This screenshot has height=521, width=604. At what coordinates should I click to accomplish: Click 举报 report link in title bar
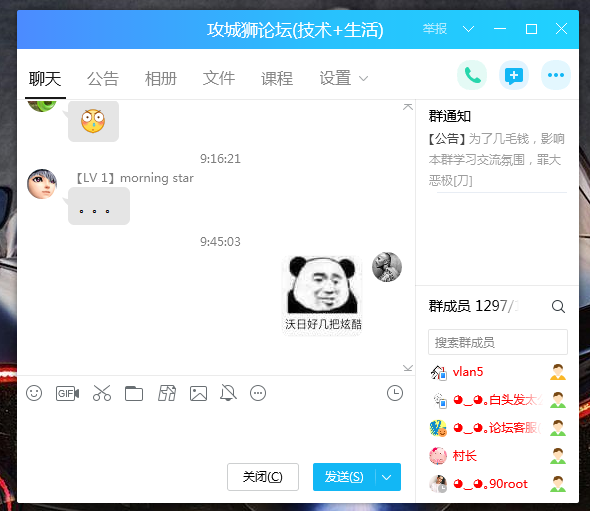(435, 29)
